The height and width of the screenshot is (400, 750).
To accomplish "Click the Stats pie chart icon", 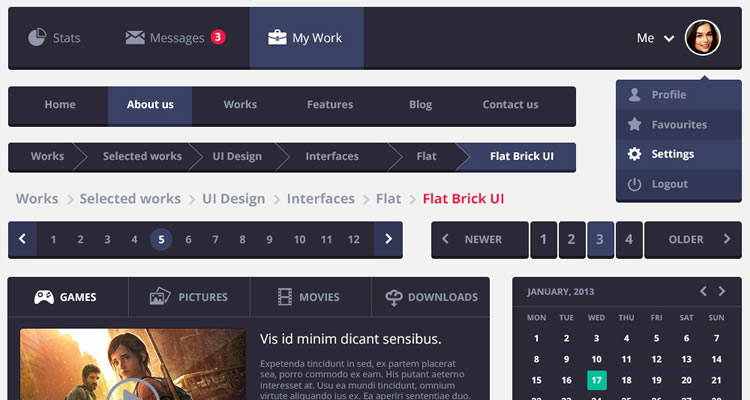I will 37,38.
